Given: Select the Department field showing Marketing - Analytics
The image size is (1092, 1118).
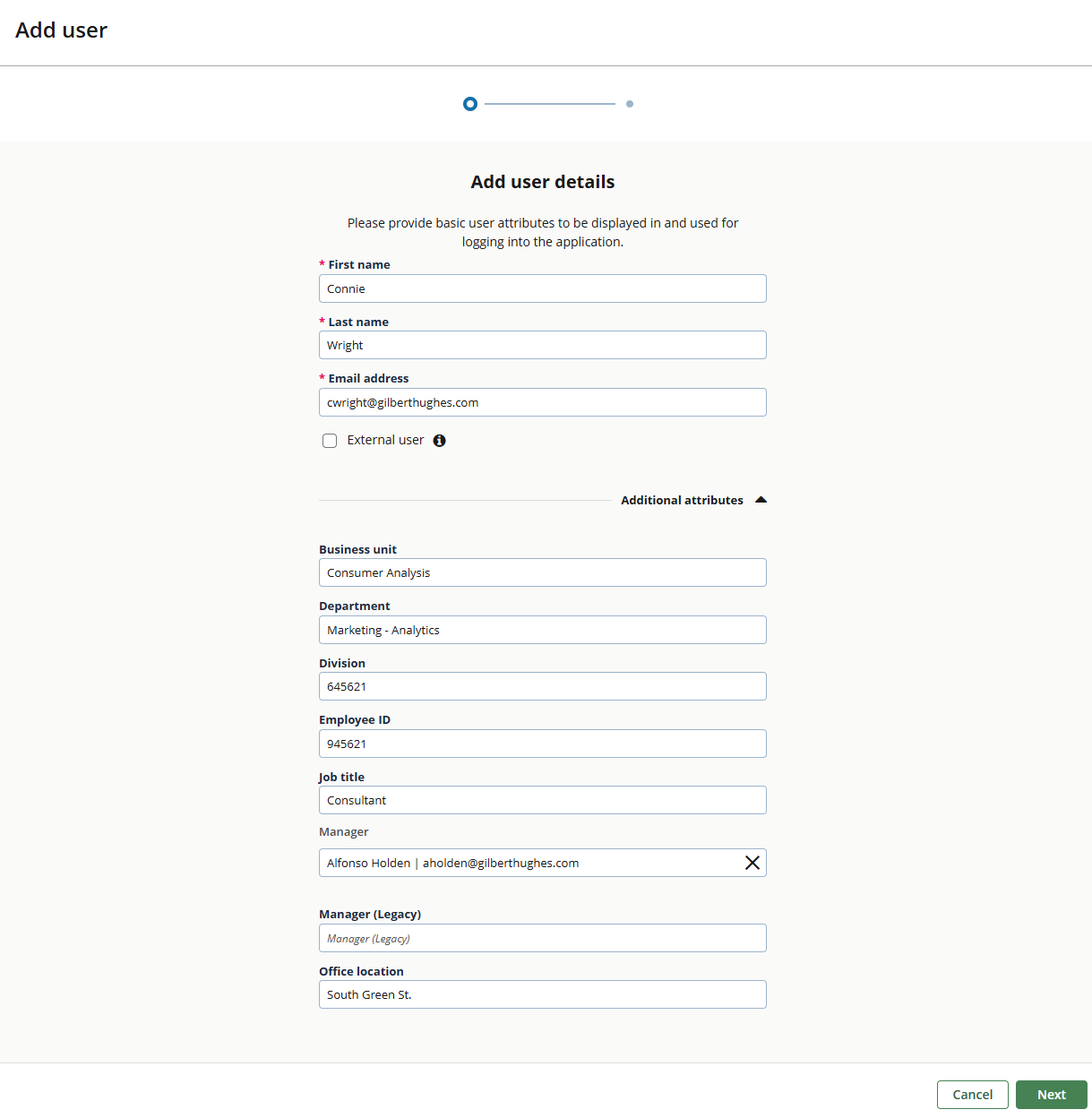Looking at the screenshot, I should 542,630.
